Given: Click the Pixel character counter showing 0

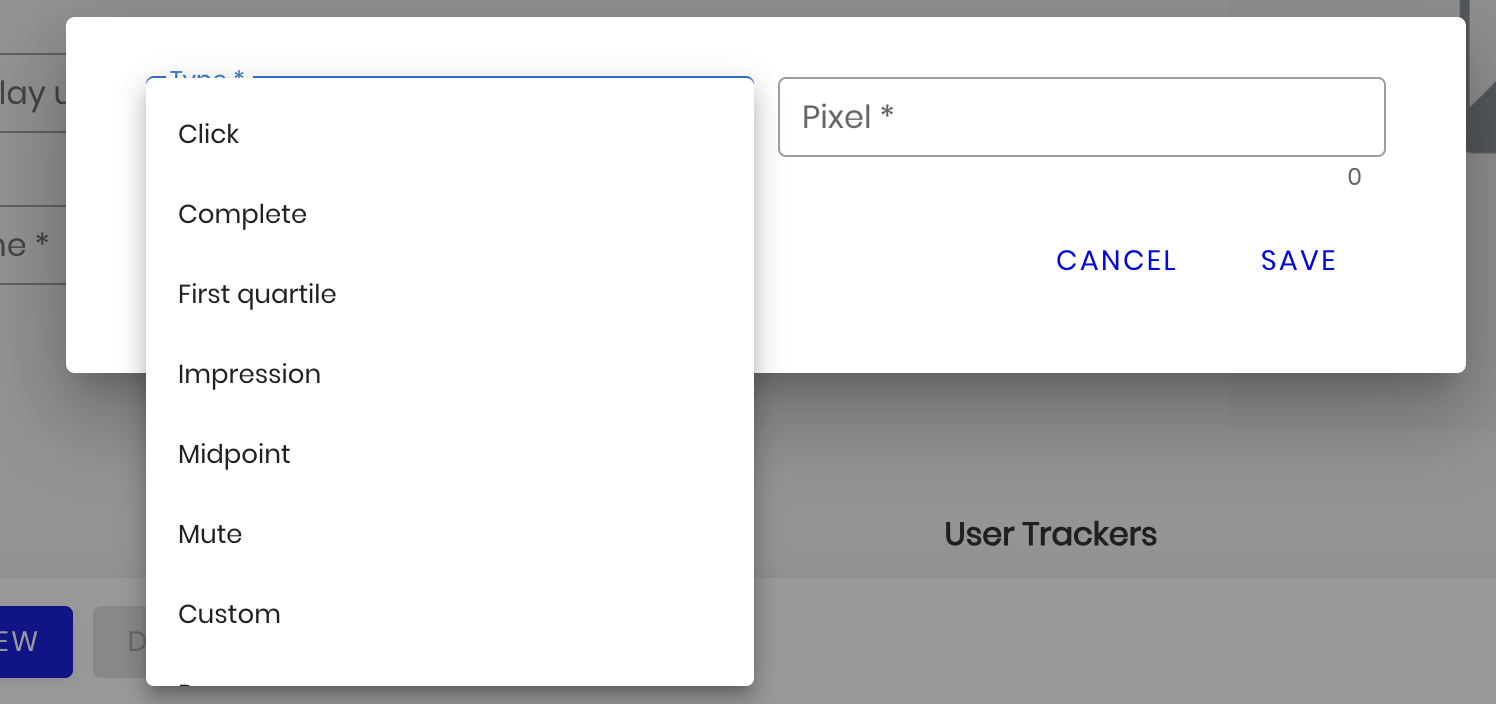Looking at the screenshot, I should click(1354, 178).
